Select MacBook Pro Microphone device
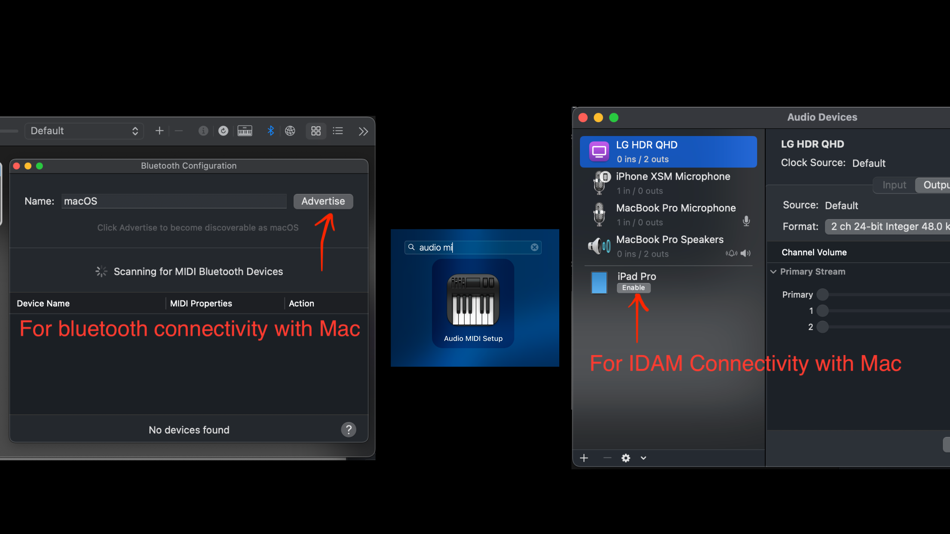 point(668,215)
